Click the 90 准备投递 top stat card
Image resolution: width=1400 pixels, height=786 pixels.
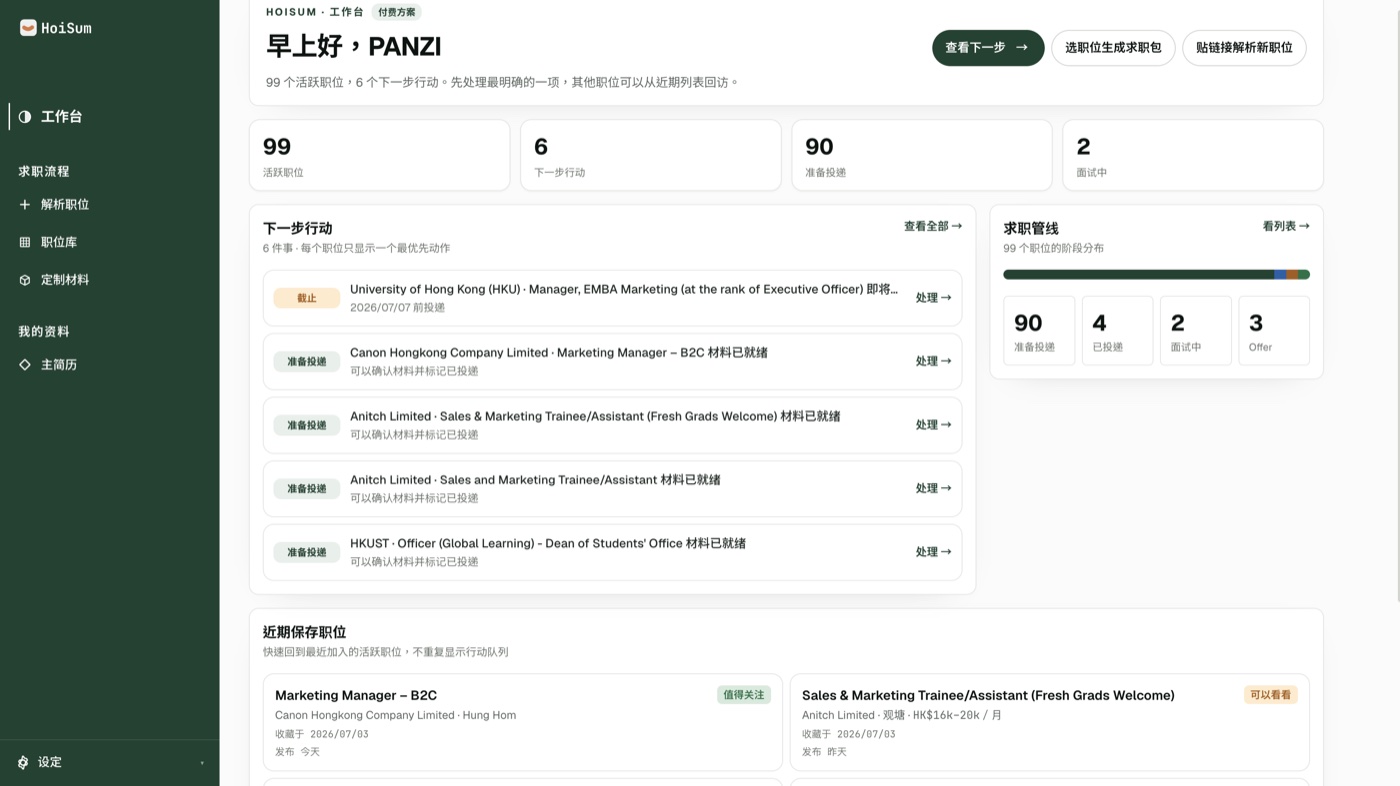(921, 155)
